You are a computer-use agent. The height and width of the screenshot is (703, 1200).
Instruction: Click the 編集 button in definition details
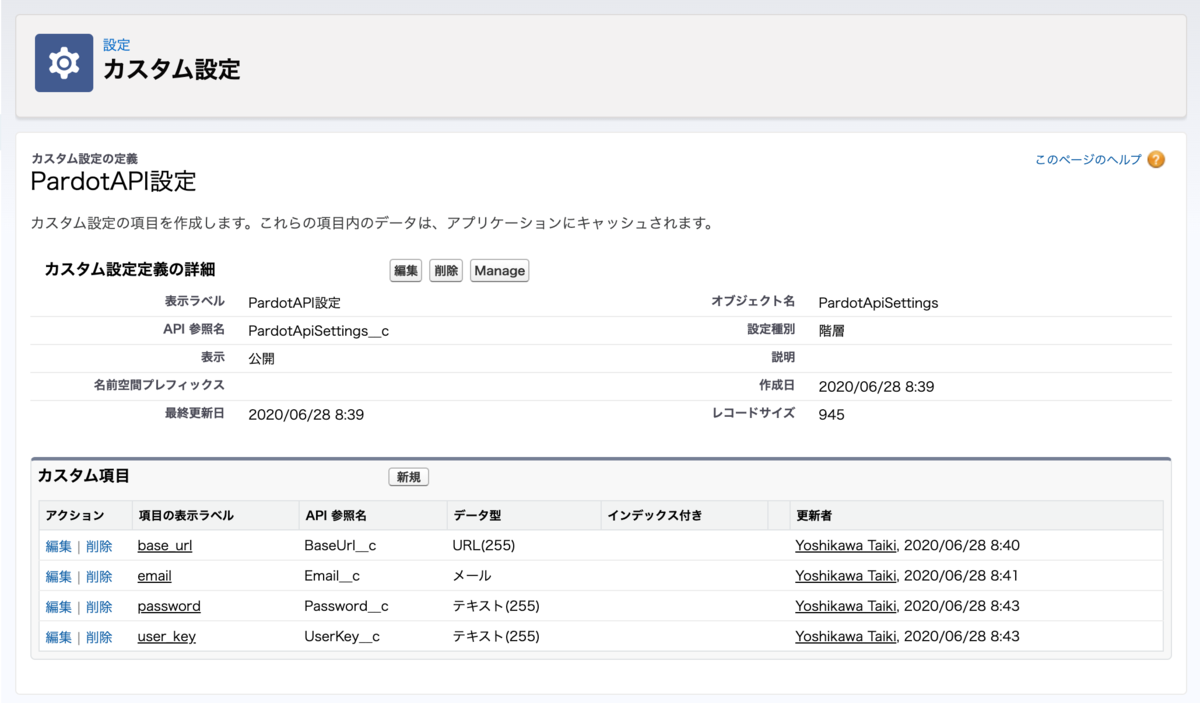coord(405,271)
